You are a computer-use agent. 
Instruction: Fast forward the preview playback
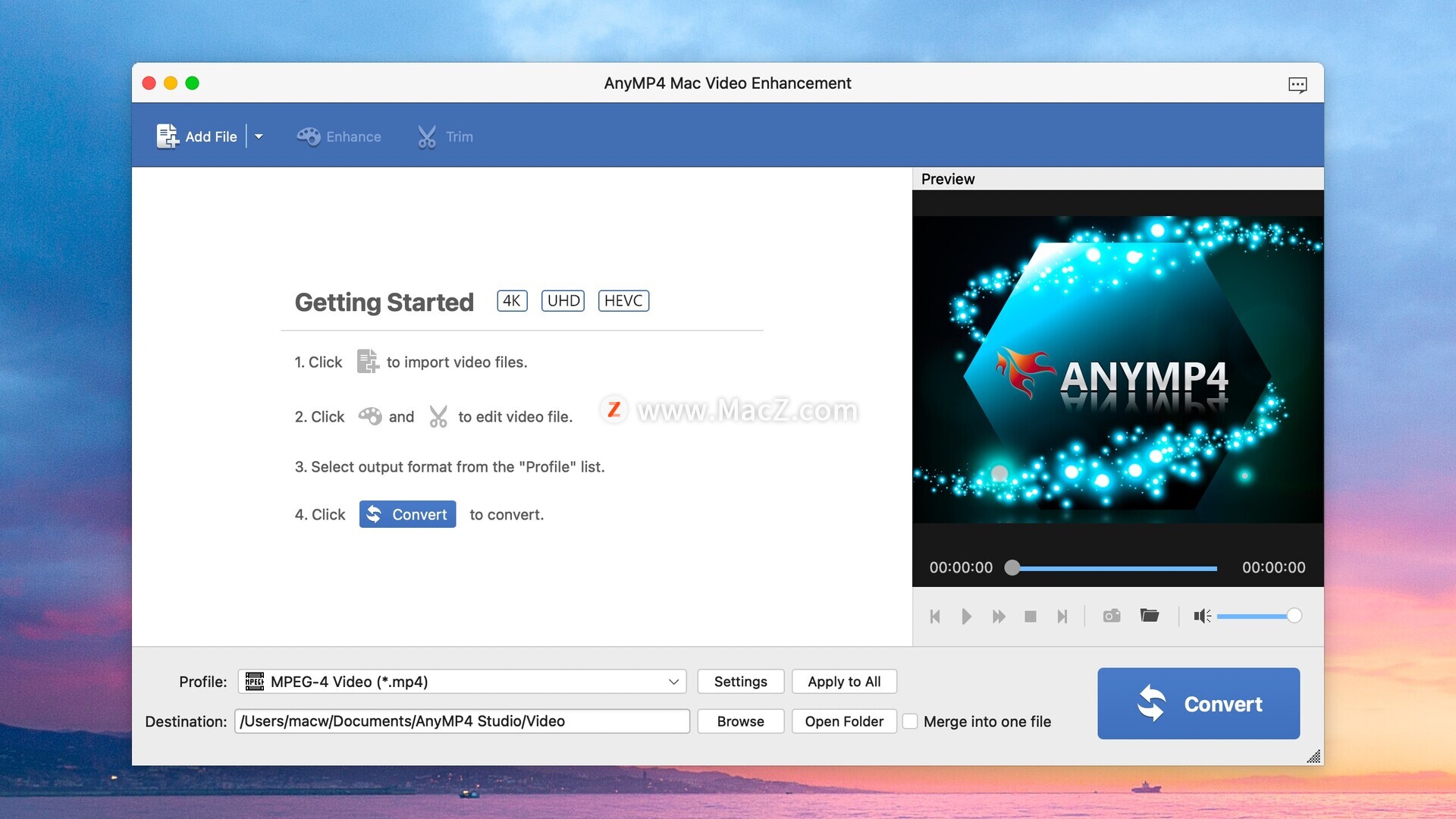tap(999, 617)
